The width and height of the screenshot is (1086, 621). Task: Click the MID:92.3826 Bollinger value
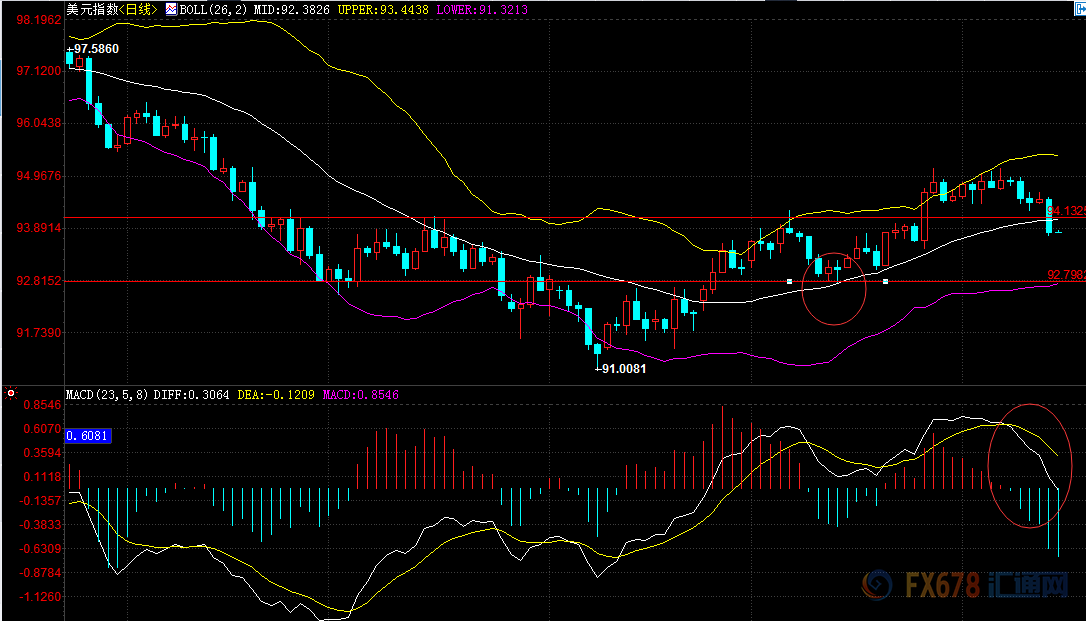point(280,10)
